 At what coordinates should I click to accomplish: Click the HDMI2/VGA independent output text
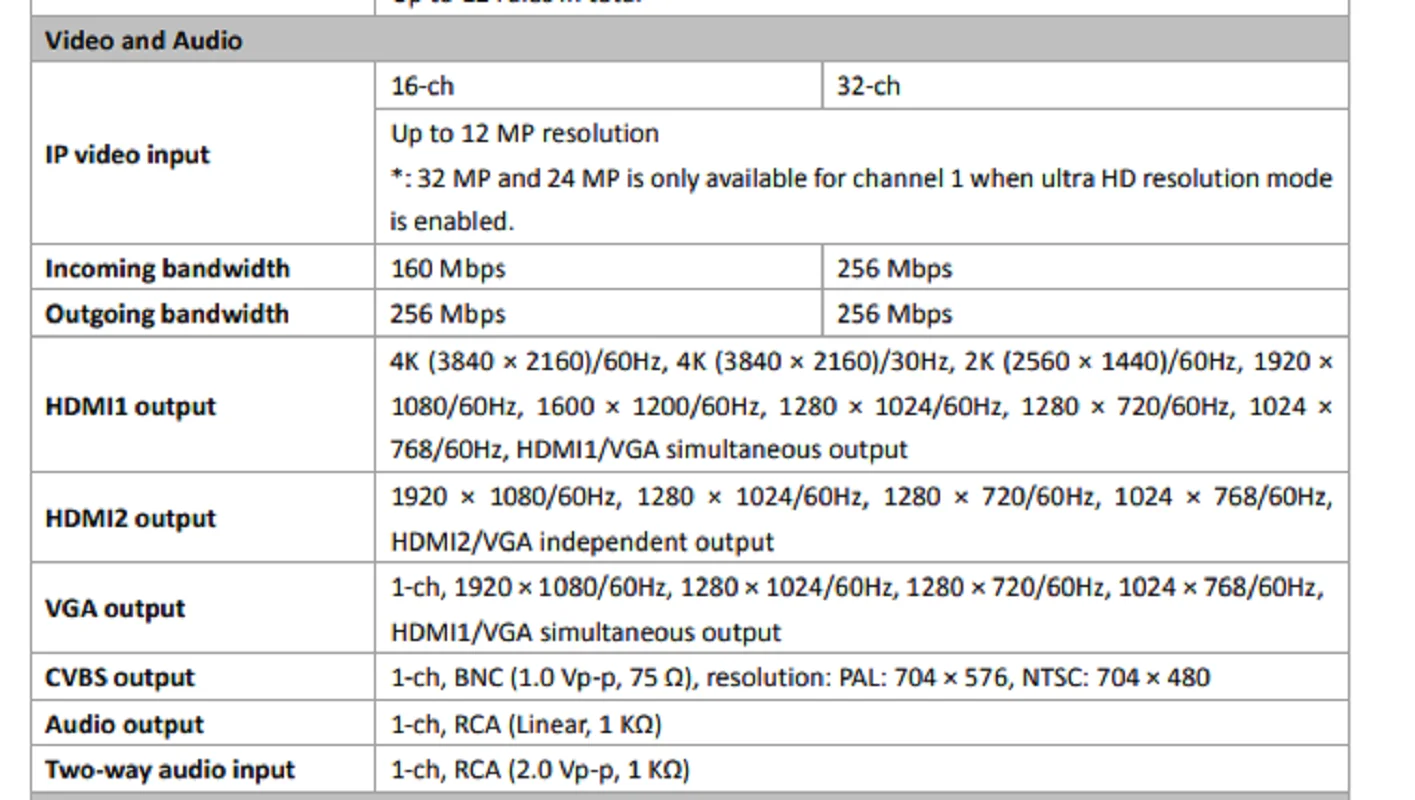tap(582, 542)
